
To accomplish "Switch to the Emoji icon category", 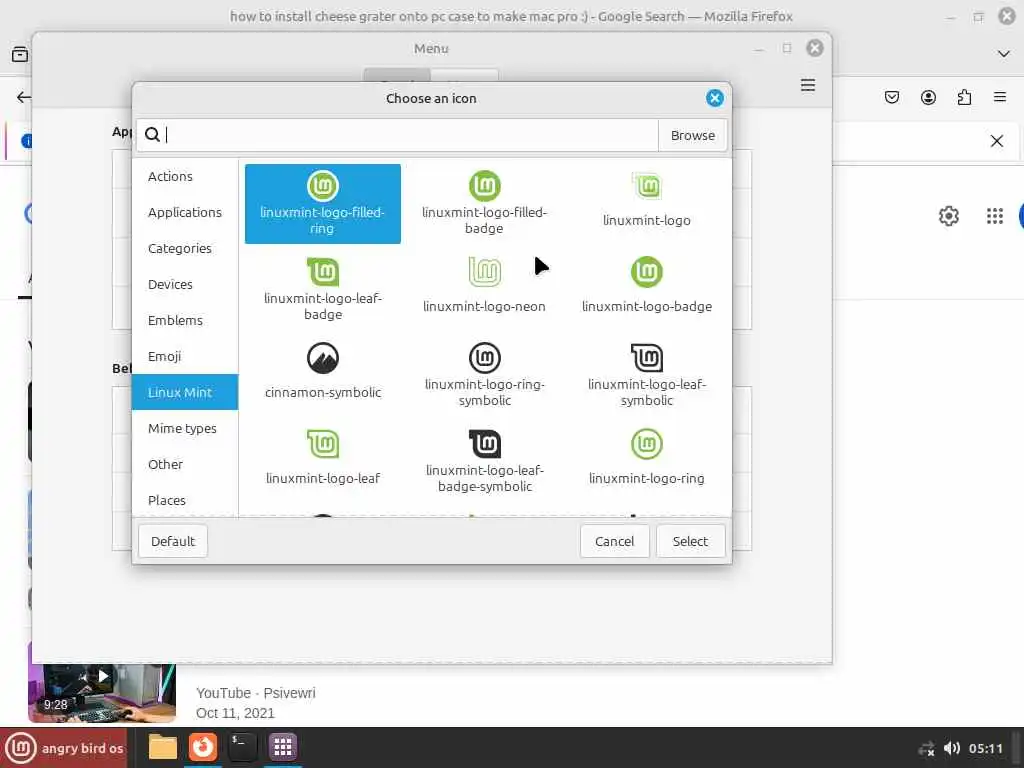I will 185,356.
